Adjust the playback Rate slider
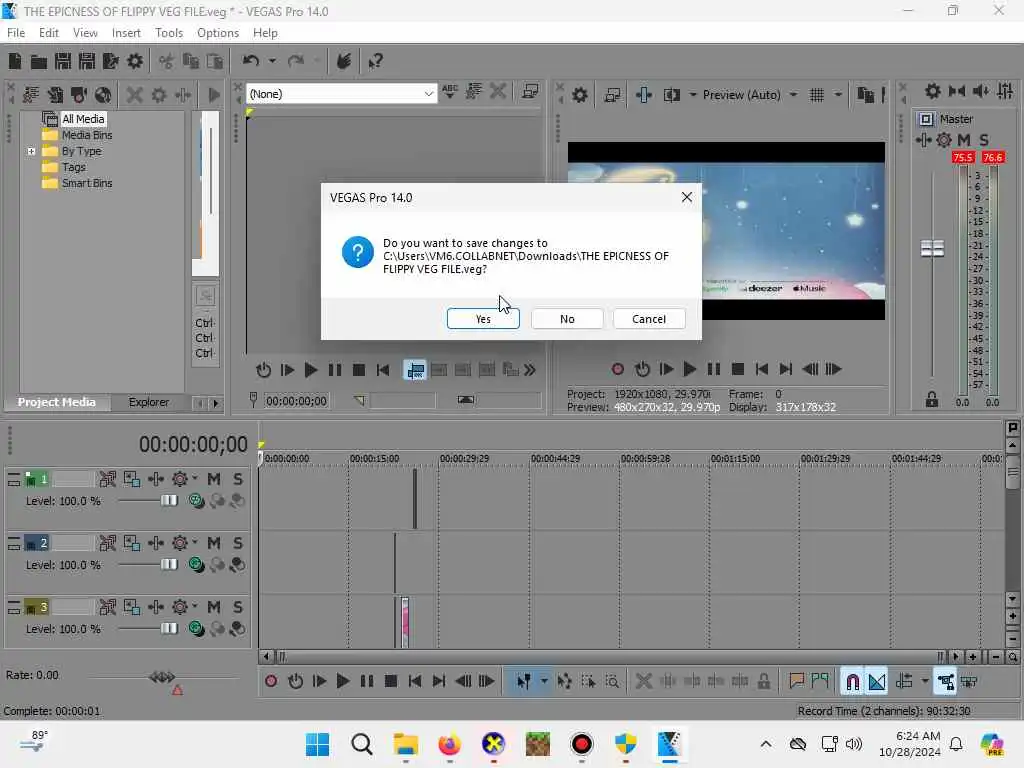This screenshot has width=1024, height=768. coord(162,677)
